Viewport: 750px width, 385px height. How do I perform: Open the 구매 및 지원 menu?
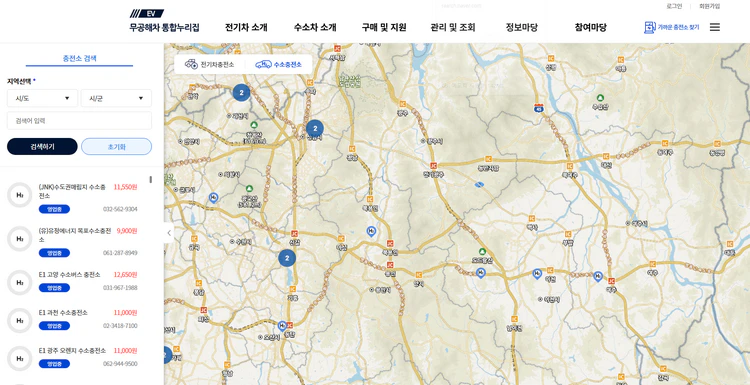[384, 27]
